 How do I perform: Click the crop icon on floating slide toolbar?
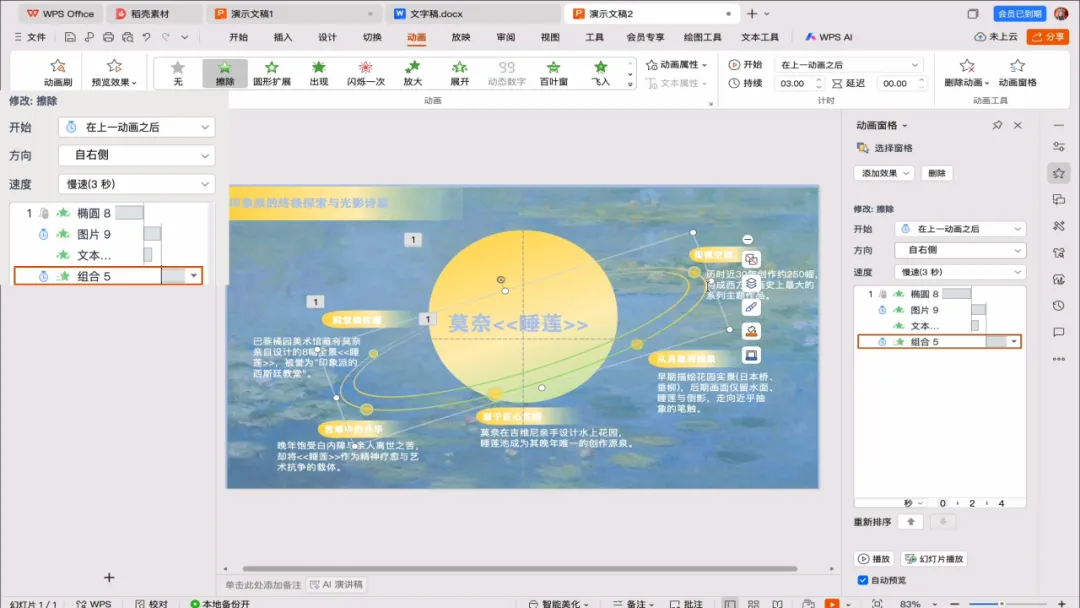(751, 260)
